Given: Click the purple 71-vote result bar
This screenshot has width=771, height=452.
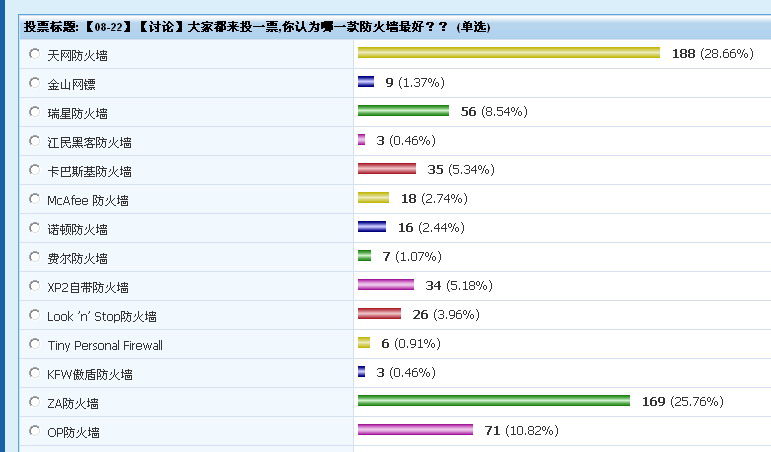Looking at the screenshot, I should 414,430.
